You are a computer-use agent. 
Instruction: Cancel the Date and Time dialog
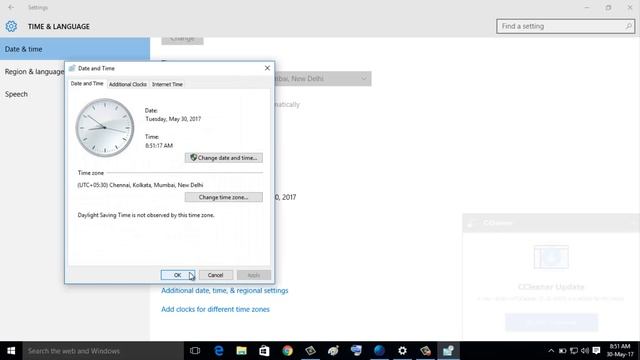216,275
